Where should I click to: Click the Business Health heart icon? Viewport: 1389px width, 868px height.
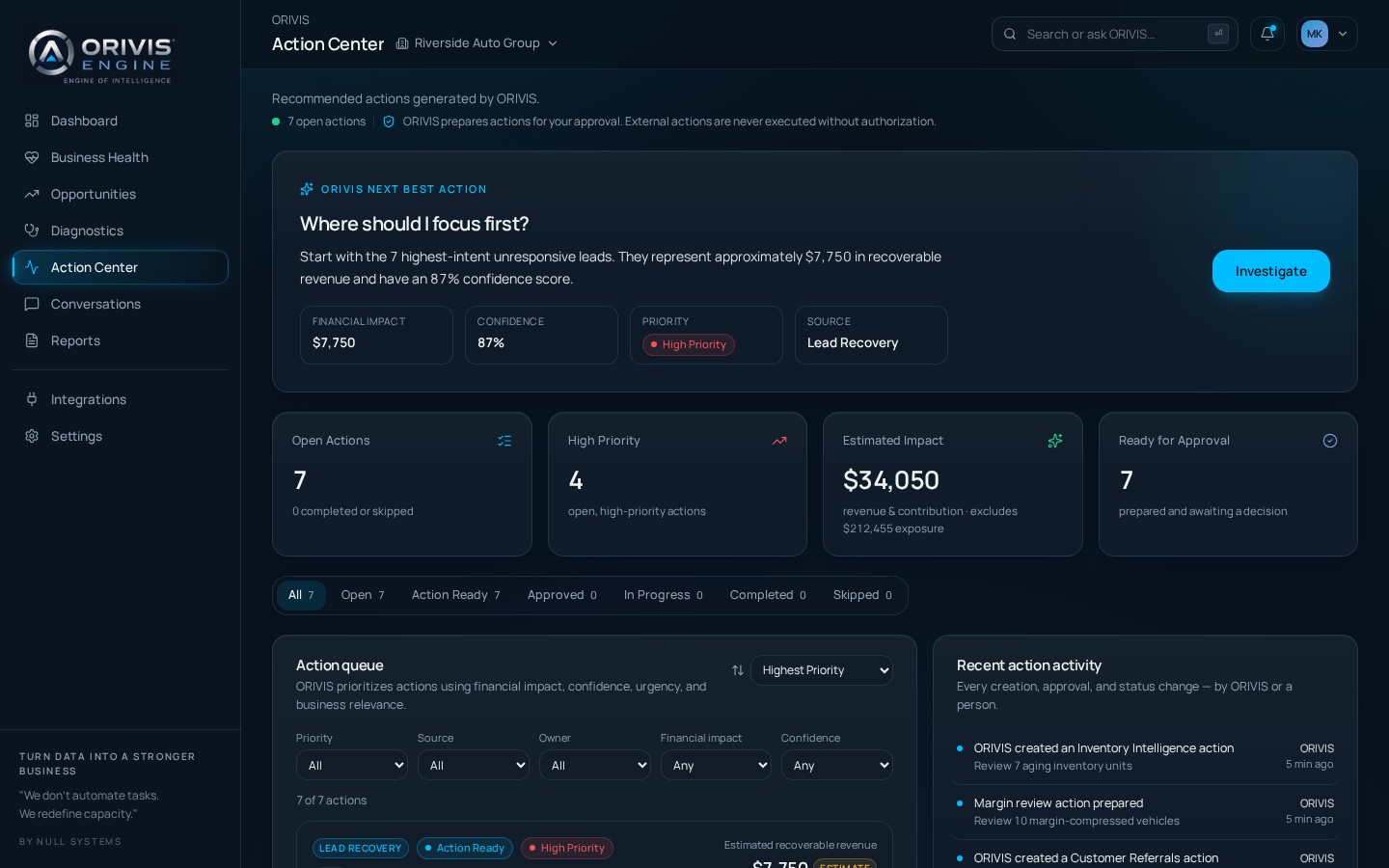[x=32, y=157]
